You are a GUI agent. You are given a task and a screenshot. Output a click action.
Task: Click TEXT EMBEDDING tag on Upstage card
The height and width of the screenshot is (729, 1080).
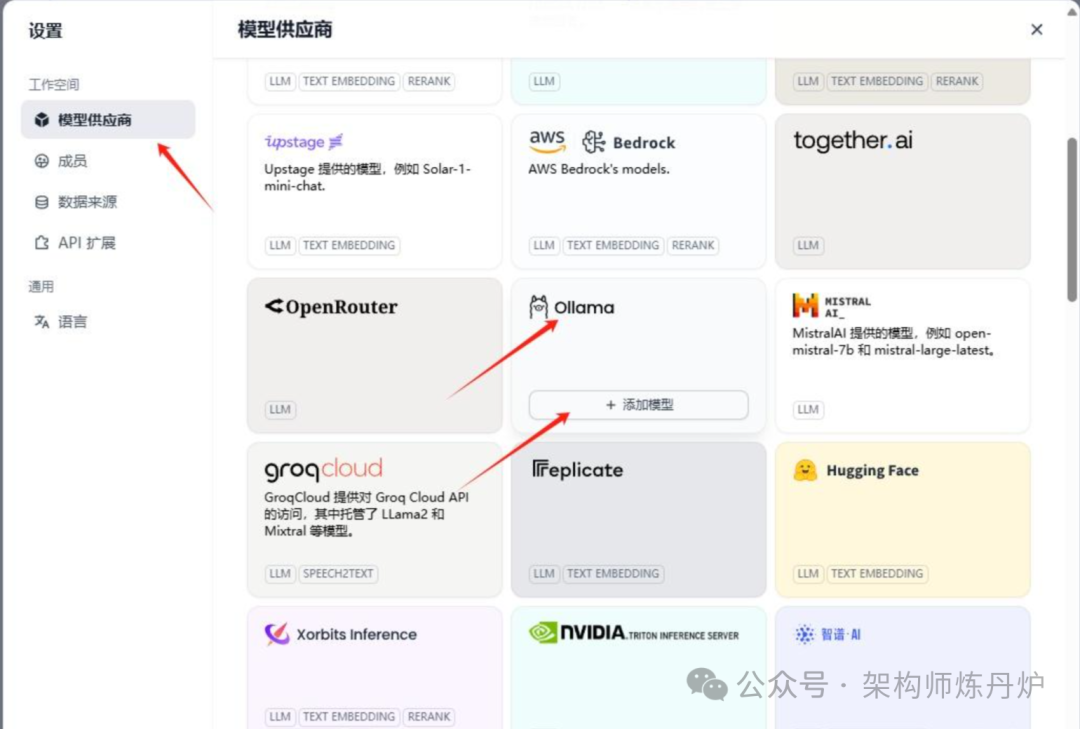click(349, 245)
